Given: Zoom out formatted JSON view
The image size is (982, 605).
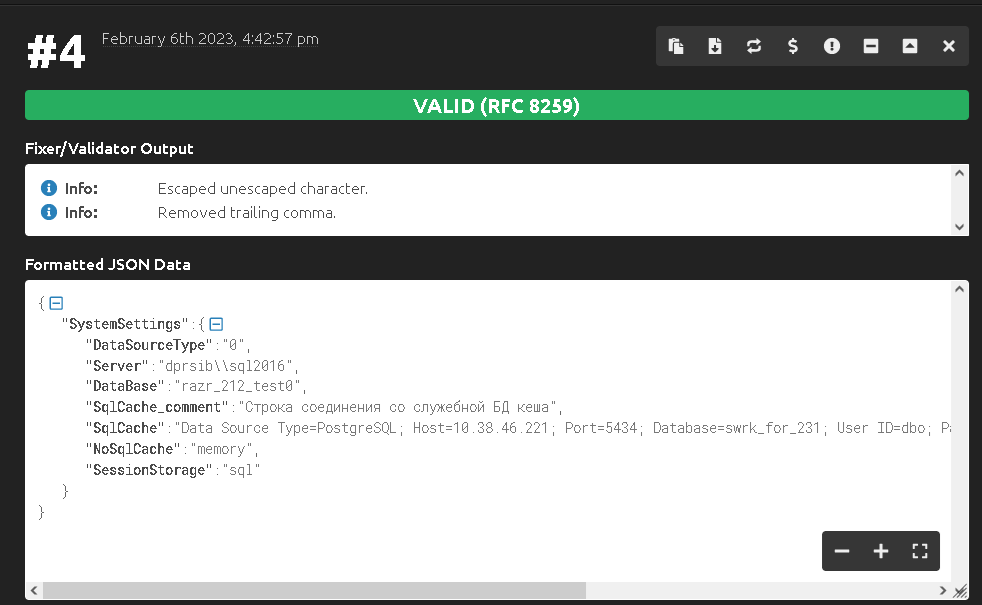Looking at the screenshot, I should 842,551.
